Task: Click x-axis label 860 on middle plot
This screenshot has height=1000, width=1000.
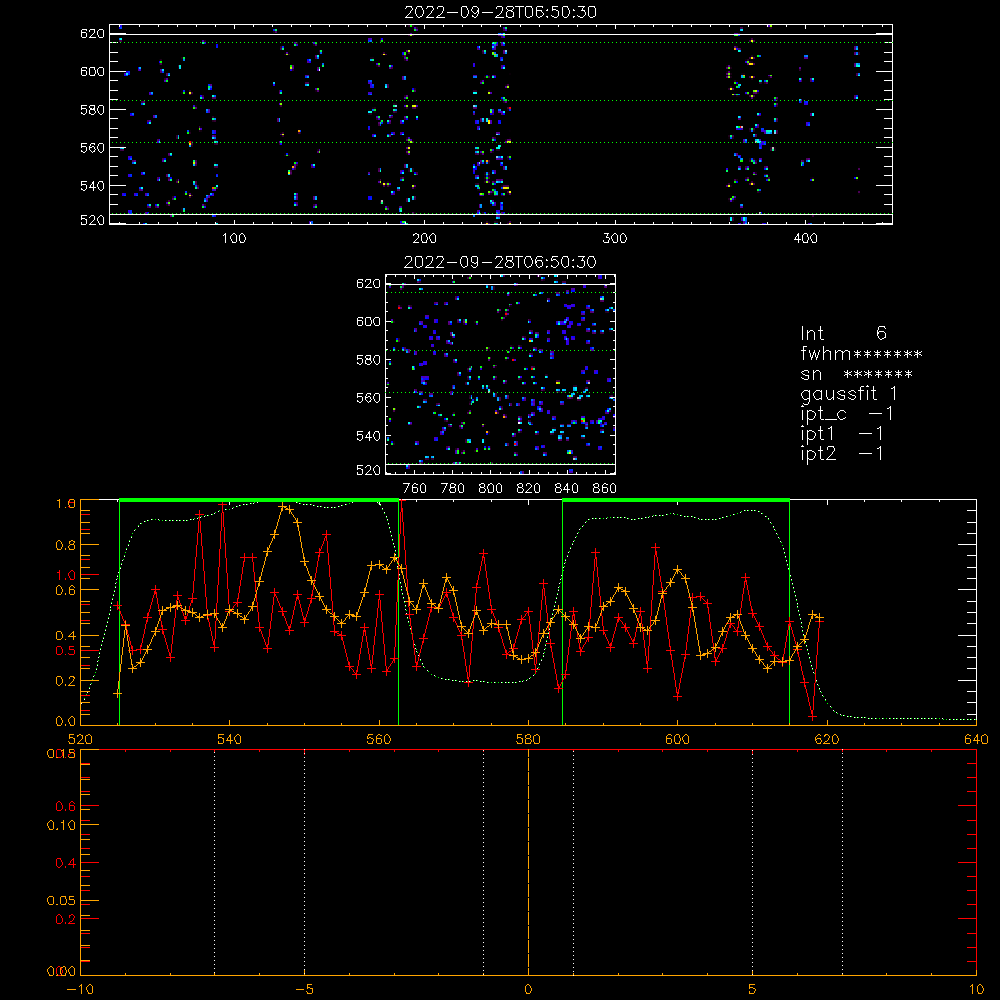Action: 605,489
